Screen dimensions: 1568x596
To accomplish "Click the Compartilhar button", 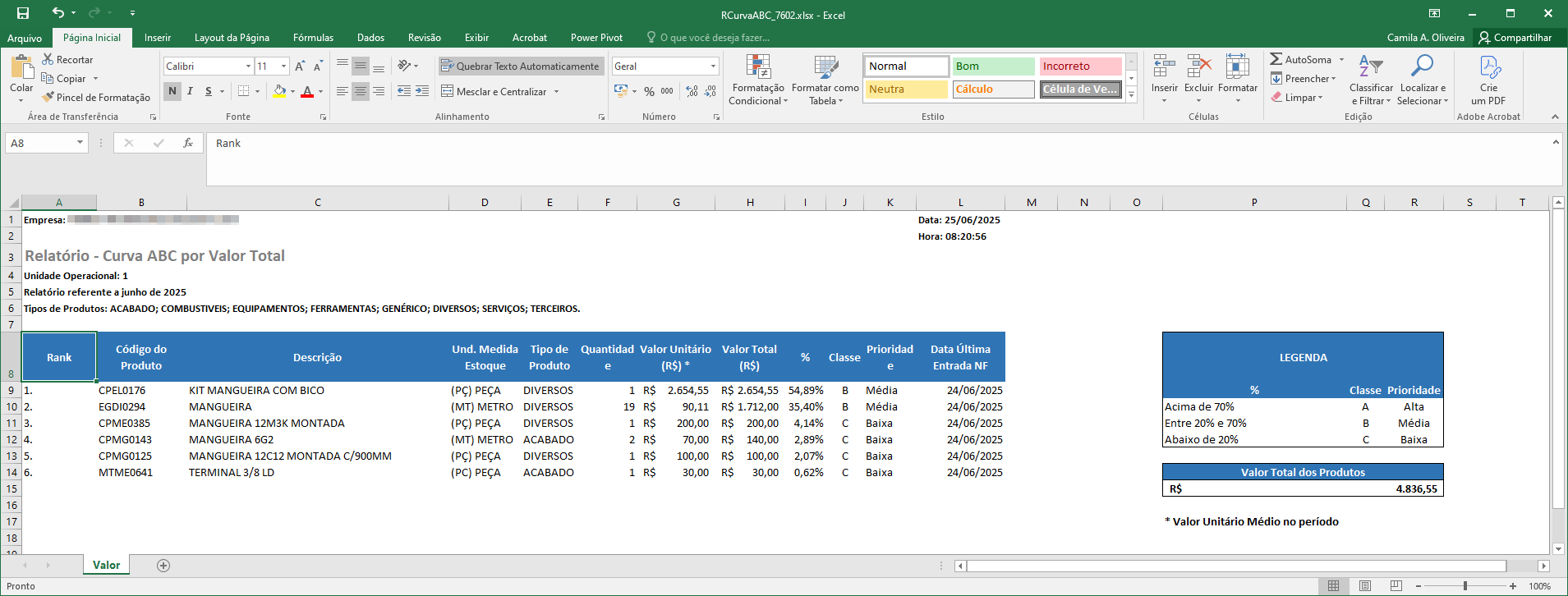I will (x=1515, y=38).
